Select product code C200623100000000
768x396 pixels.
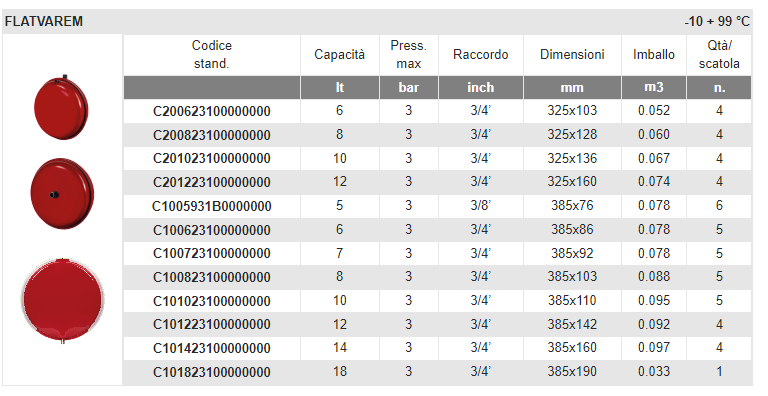[x=212, y=111]
